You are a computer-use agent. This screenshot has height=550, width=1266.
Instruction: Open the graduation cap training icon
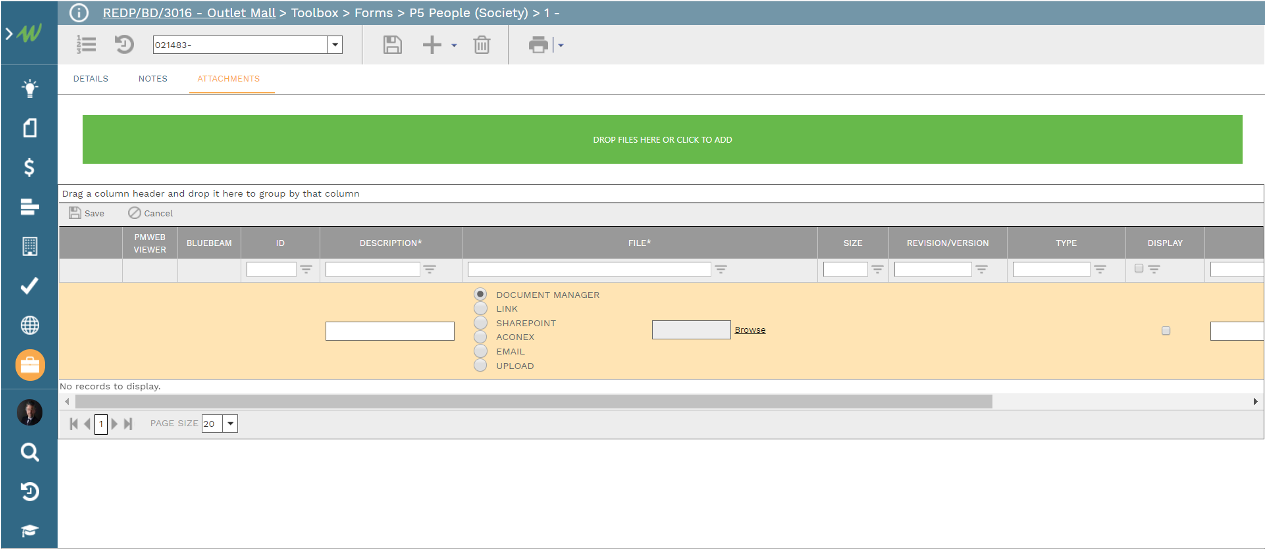(30, 531)
